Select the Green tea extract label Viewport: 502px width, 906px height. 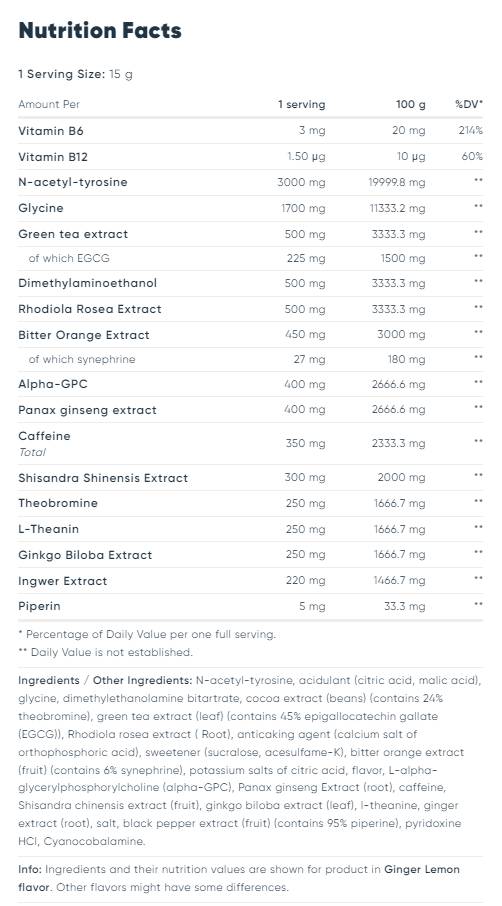[73, 234]
